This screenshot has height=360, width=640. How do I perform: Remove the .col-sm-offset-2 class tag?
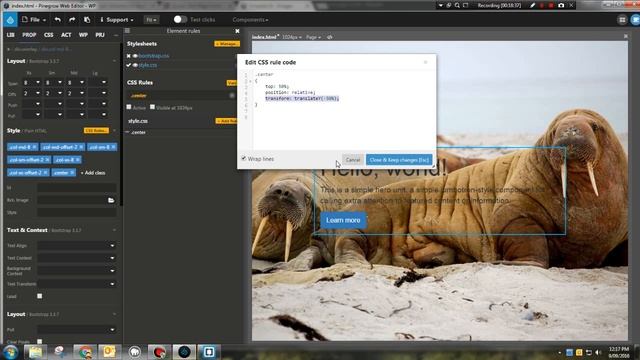[x=47, y=160]
